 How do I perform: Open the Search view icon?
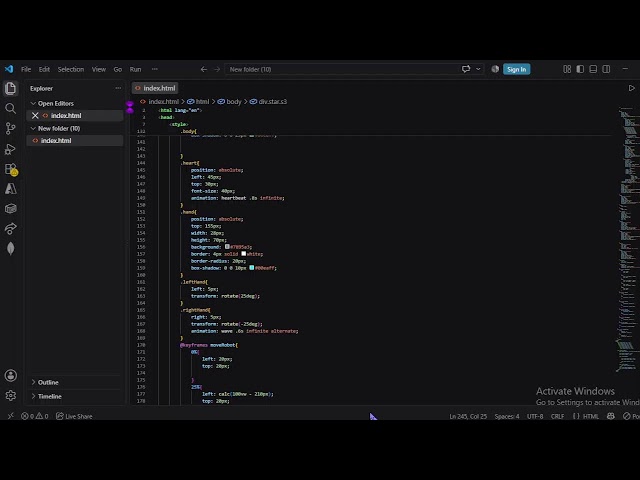(11, 108)
